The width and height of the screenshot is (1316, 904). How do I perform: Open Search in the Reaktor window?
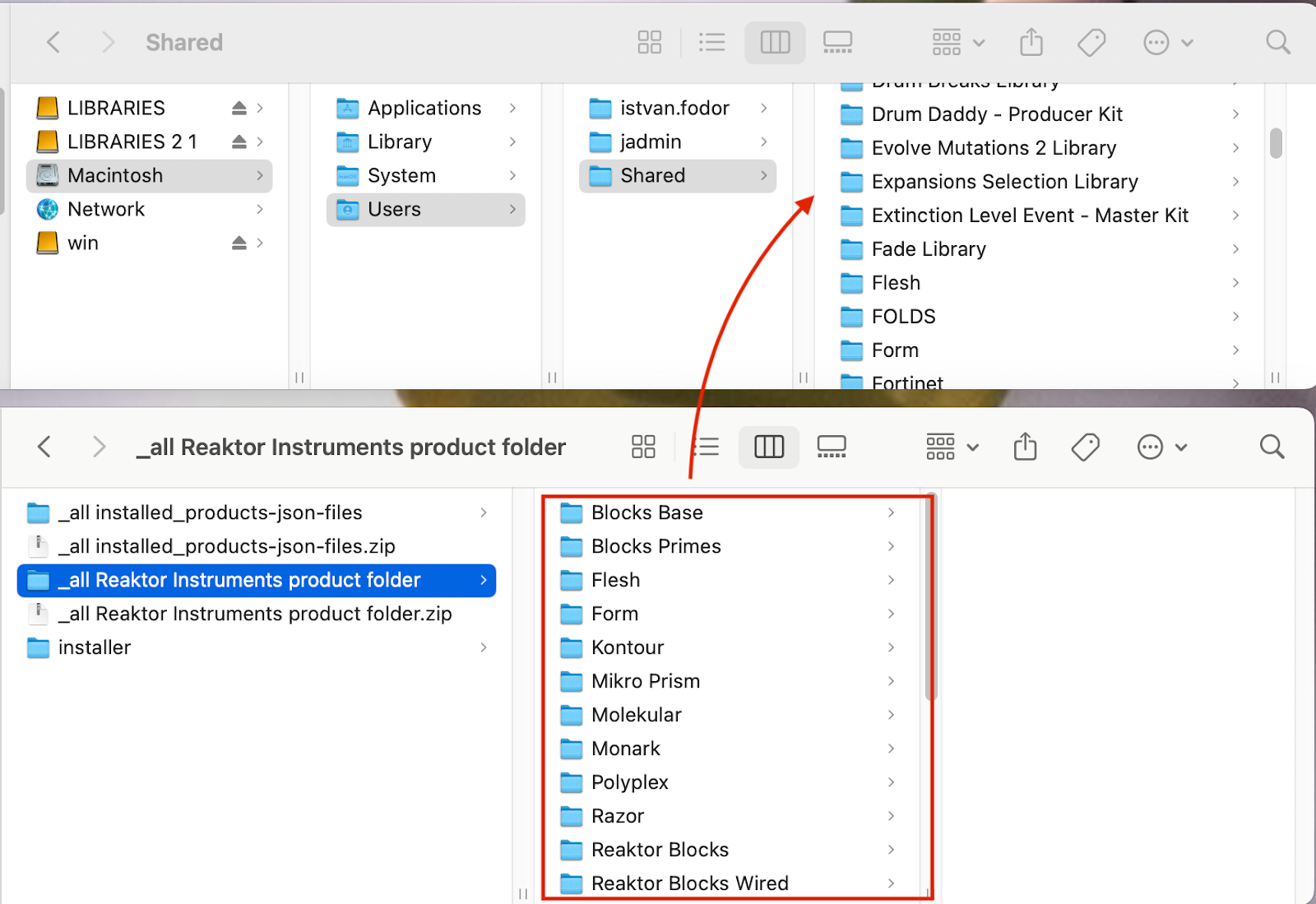(1272, 447)
